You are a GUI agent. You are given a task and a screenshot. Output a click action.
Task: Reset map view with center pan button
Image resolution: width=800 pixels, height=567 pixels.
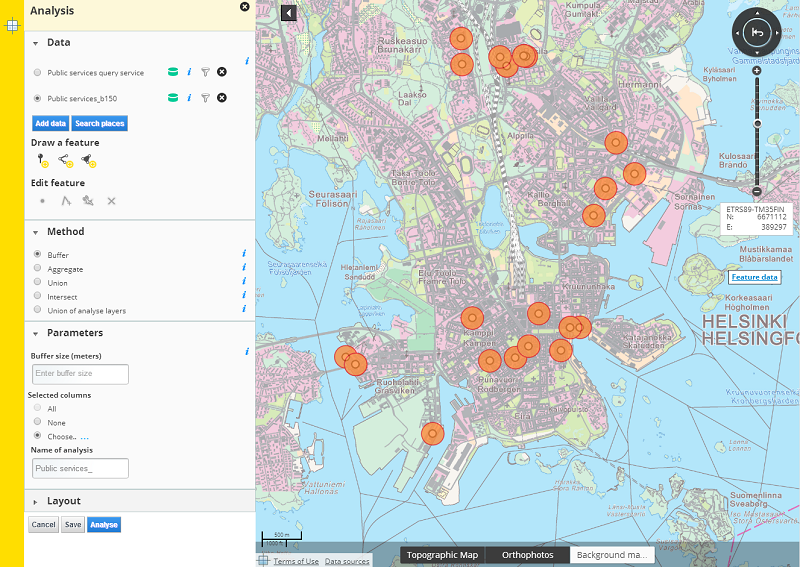758,33
